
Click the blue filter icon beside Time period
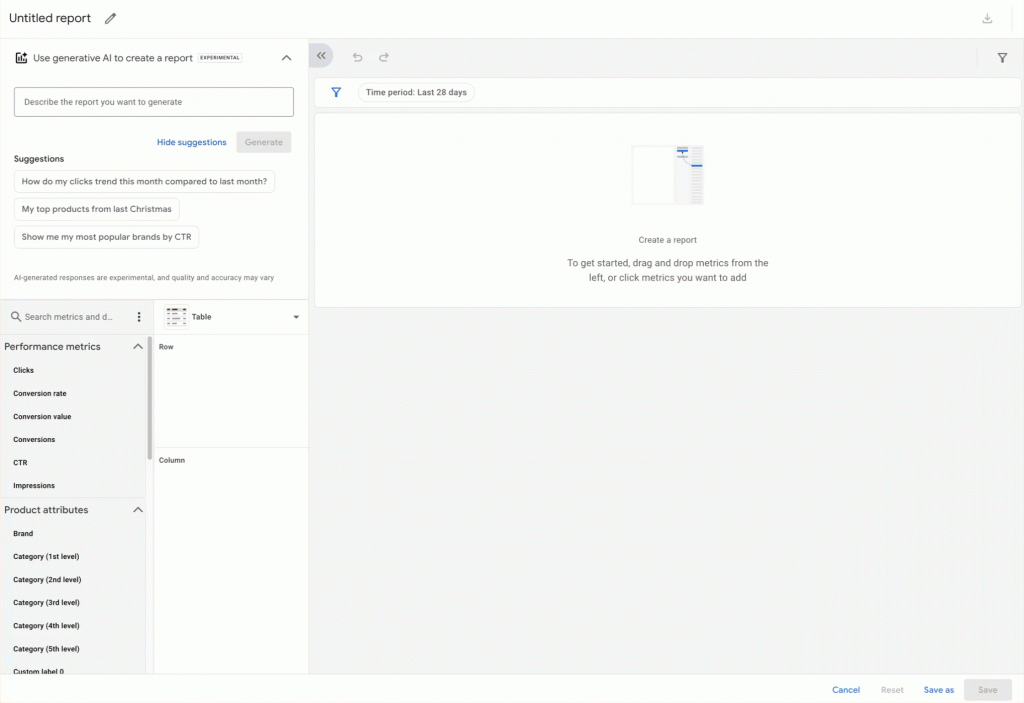coord(336,92)
